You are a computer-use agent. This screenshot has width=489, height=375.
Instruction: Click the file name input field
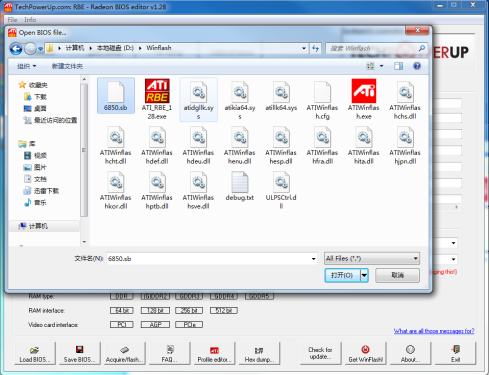coord(212,259)
